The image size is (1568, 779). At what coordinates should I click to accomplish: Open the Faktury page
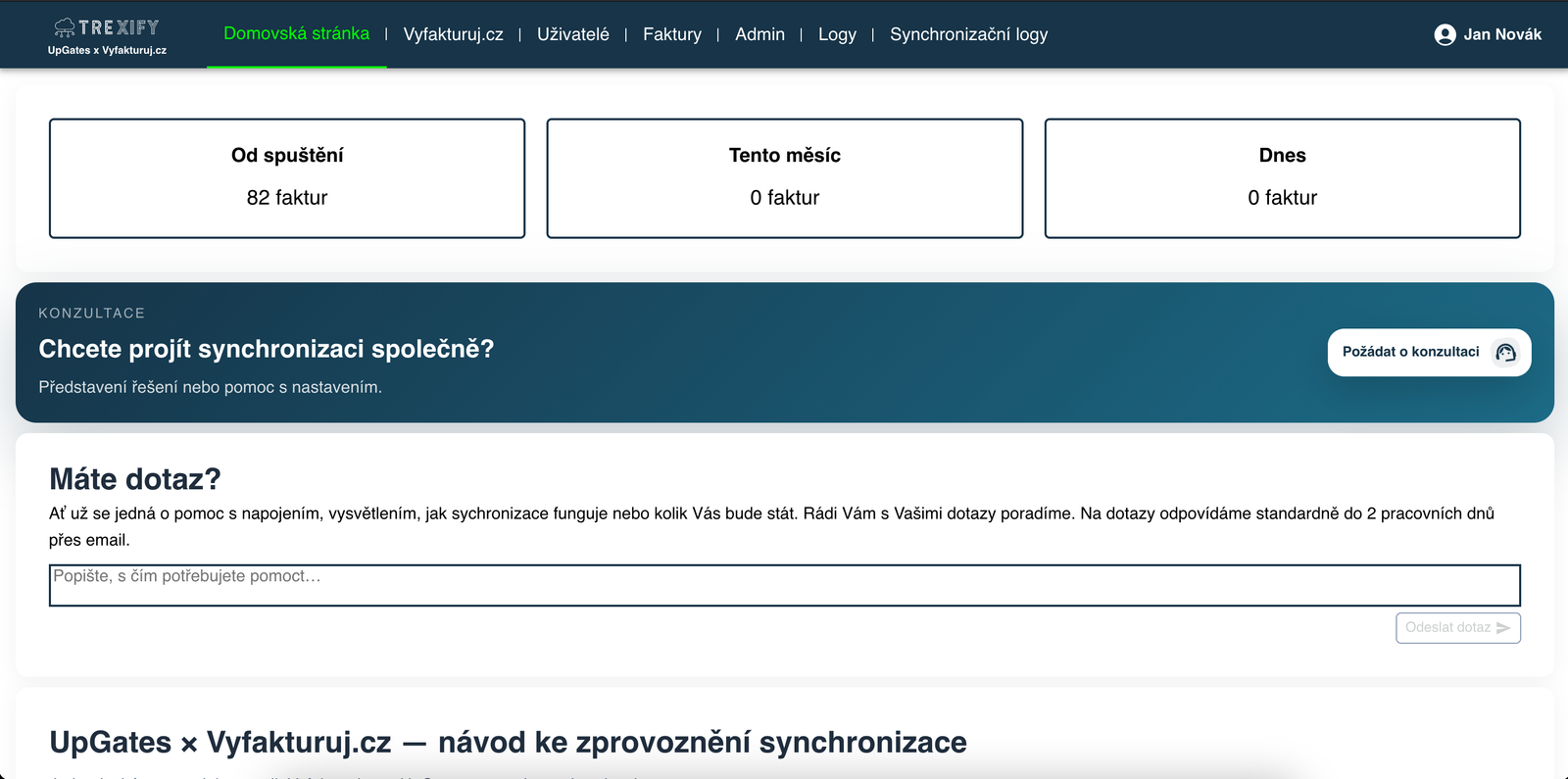tap(672, 34)
